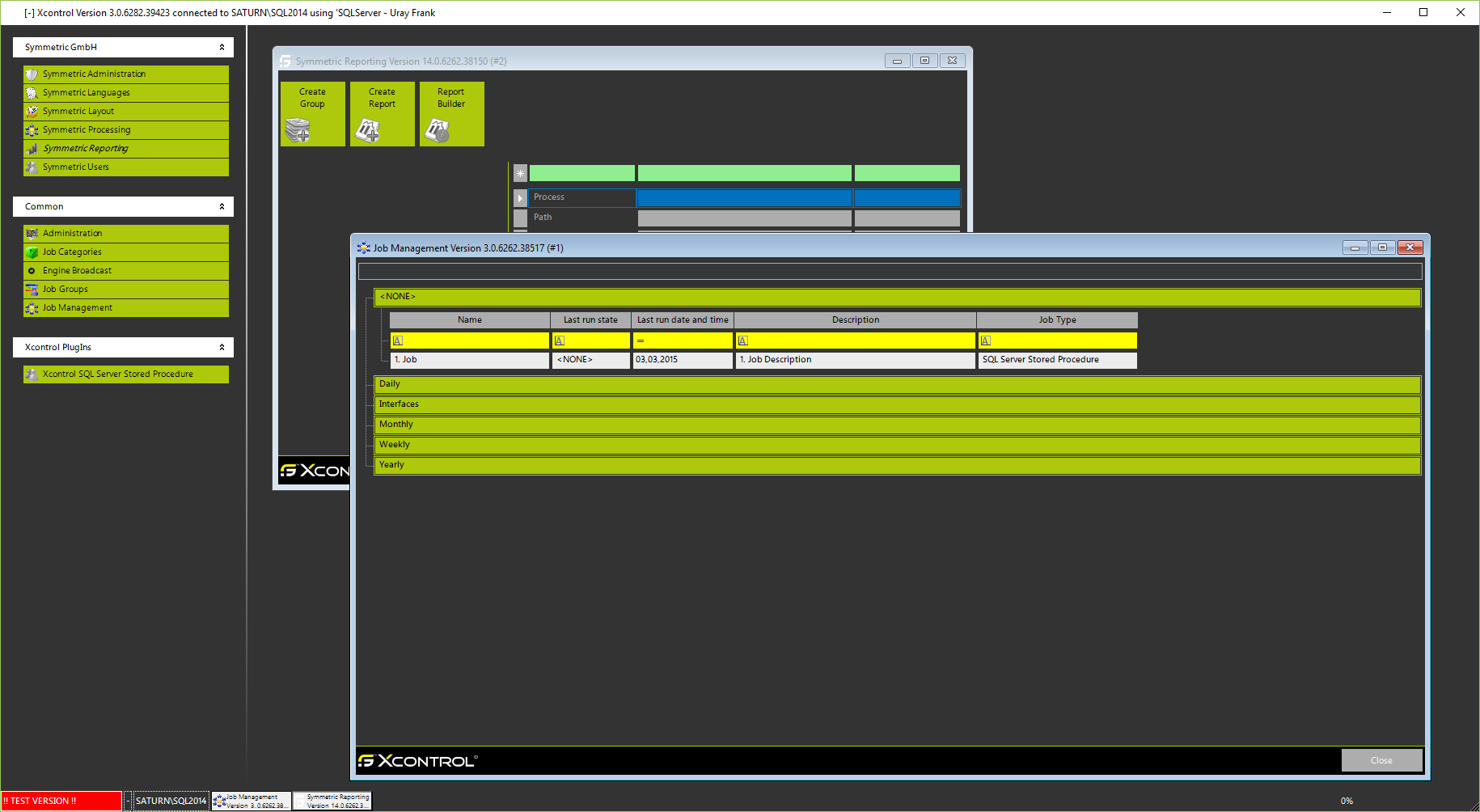Sort by the Description column header

(x=856, y=320)
